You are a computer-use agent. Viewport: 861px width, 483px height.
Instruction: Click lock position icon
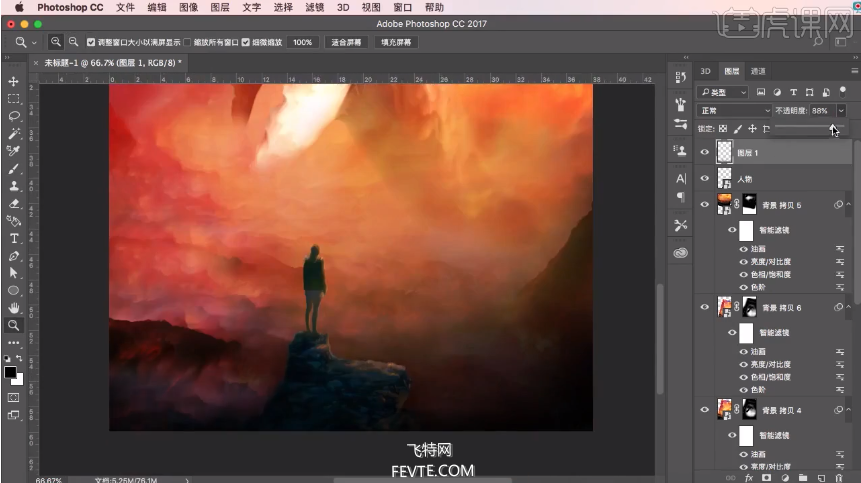click(x=752, y=128)
